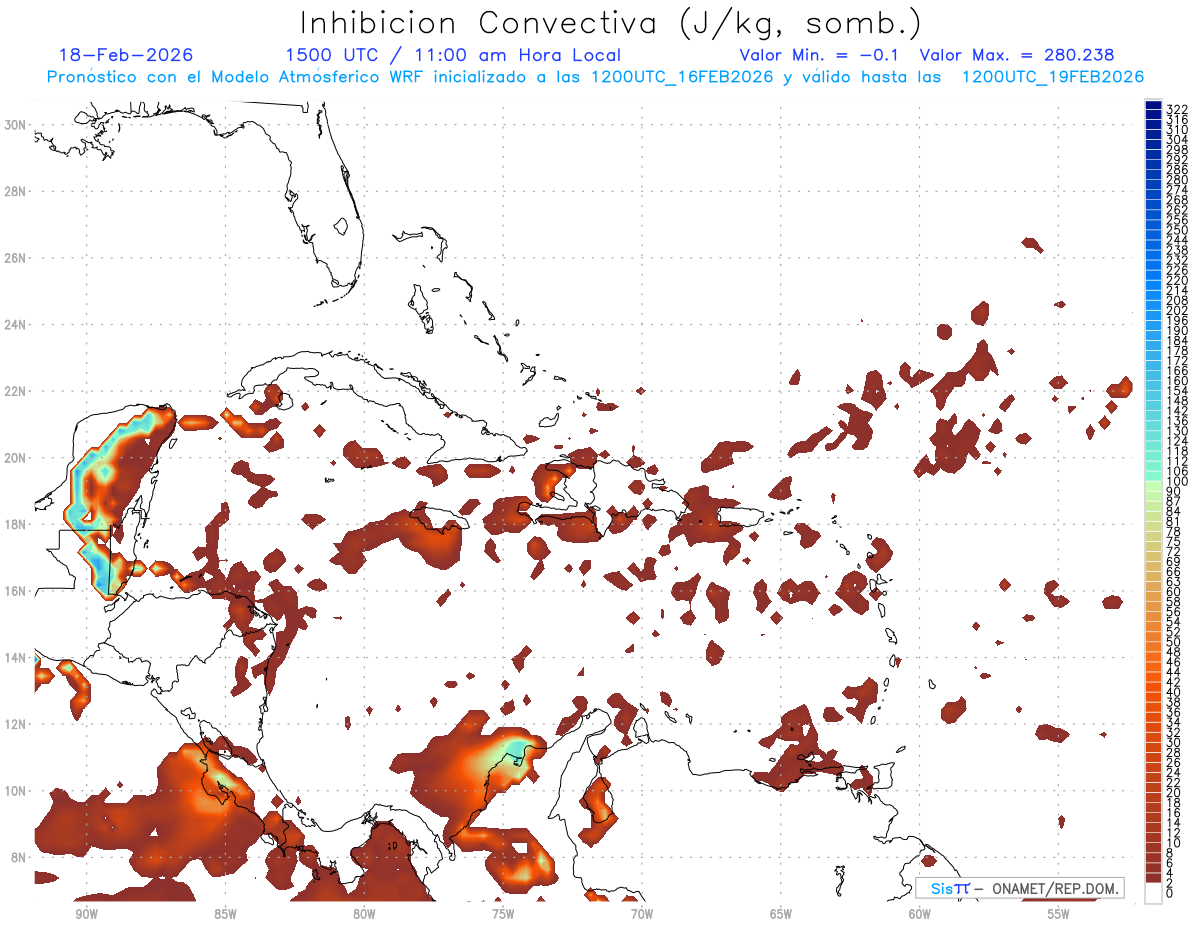
Task: Click the "0" color bar value
Action: click(1170, 893)
